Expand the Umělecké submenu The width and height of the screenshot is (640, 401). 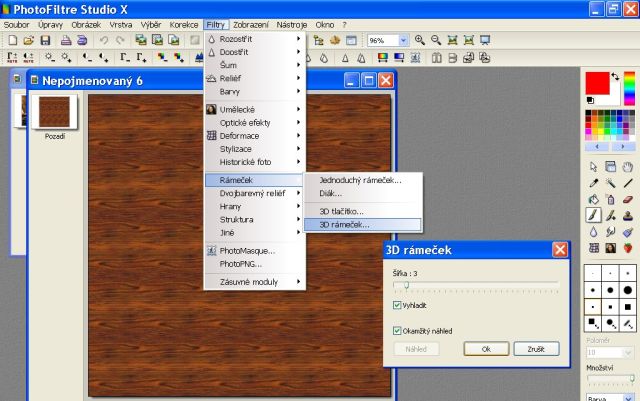(255, 109)
